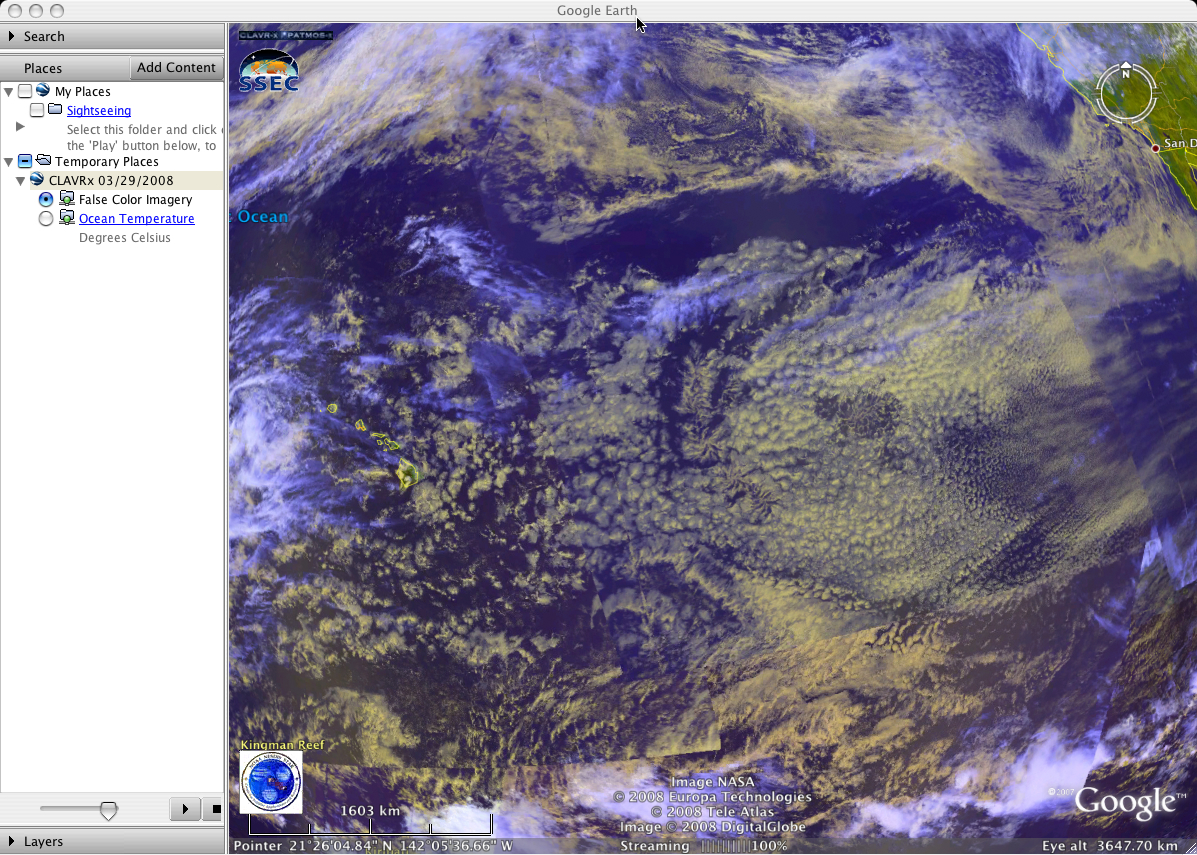Click the Degrees Celsius description text
The height and width of the screenshot is (855, 1197).
click(124, 237)
